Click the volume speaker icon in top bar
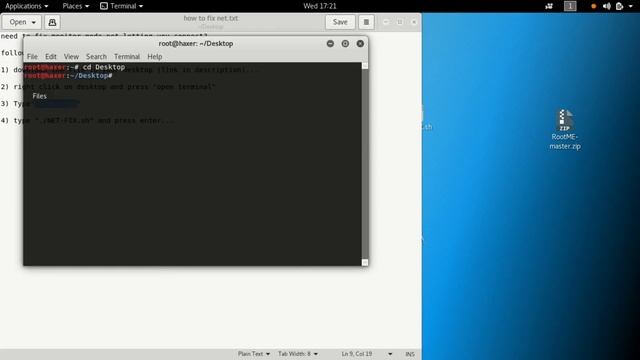Viewport: 640px width, 360px height. pyautogui.click(x=607, y=6)
